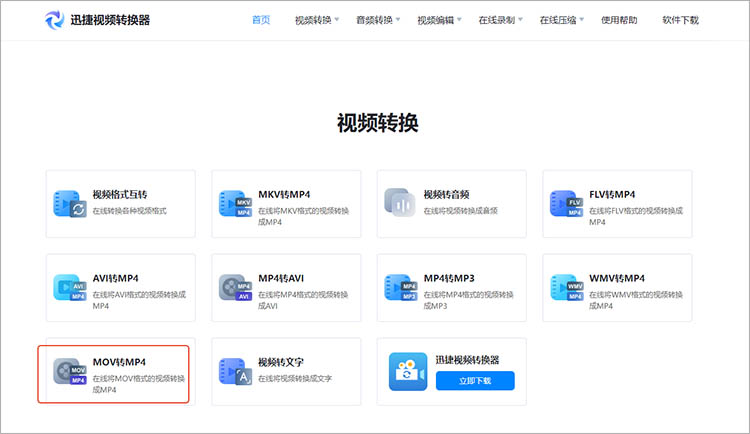This screenshot has height=434, width=750.
Task: Open the 音频转换 nav menu
Action: pyautogui.click(x=375, y=20)
